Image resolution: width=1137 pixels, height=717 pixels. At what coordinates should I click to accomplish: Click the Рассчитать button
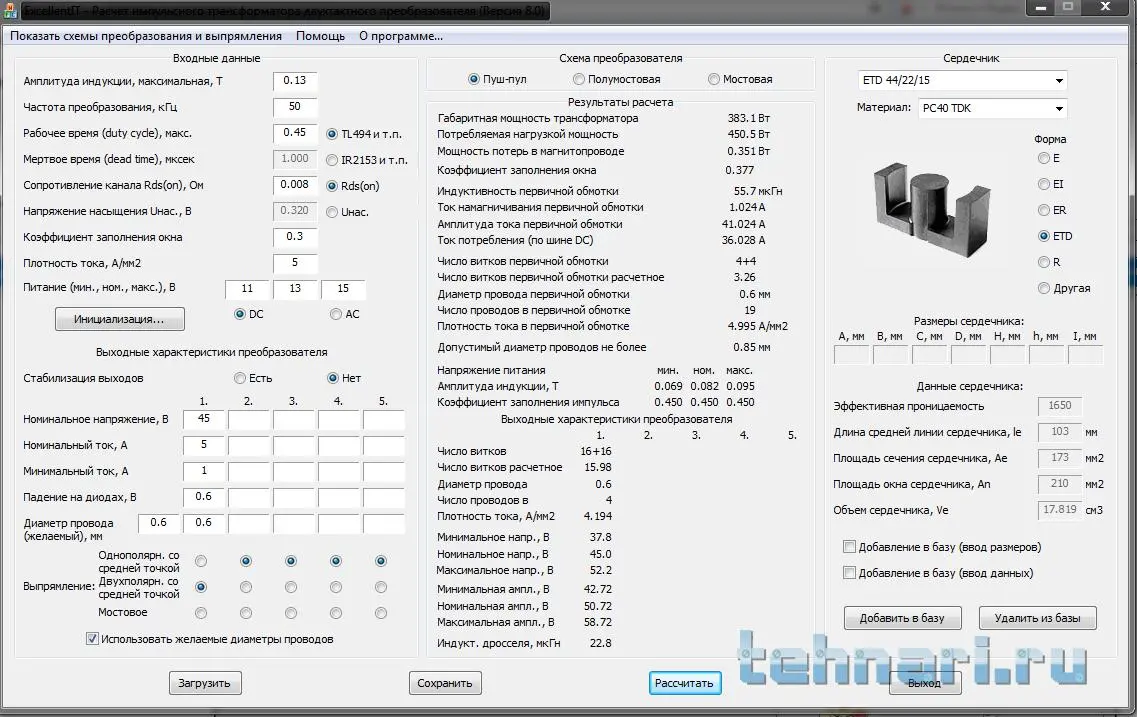(x=685, y=683)
